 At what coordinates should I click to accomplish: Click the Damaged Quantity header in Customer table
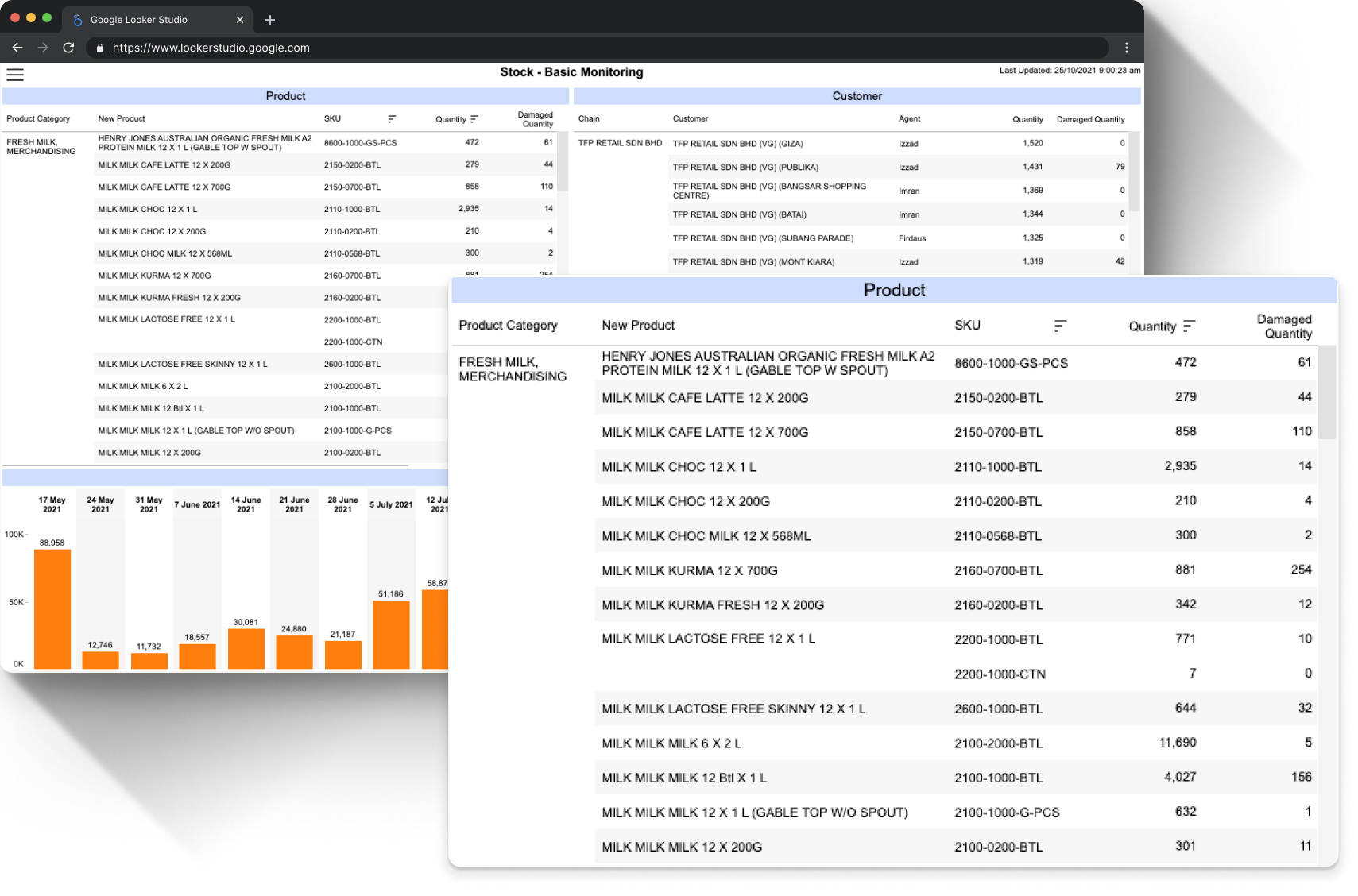[1090, 119]
